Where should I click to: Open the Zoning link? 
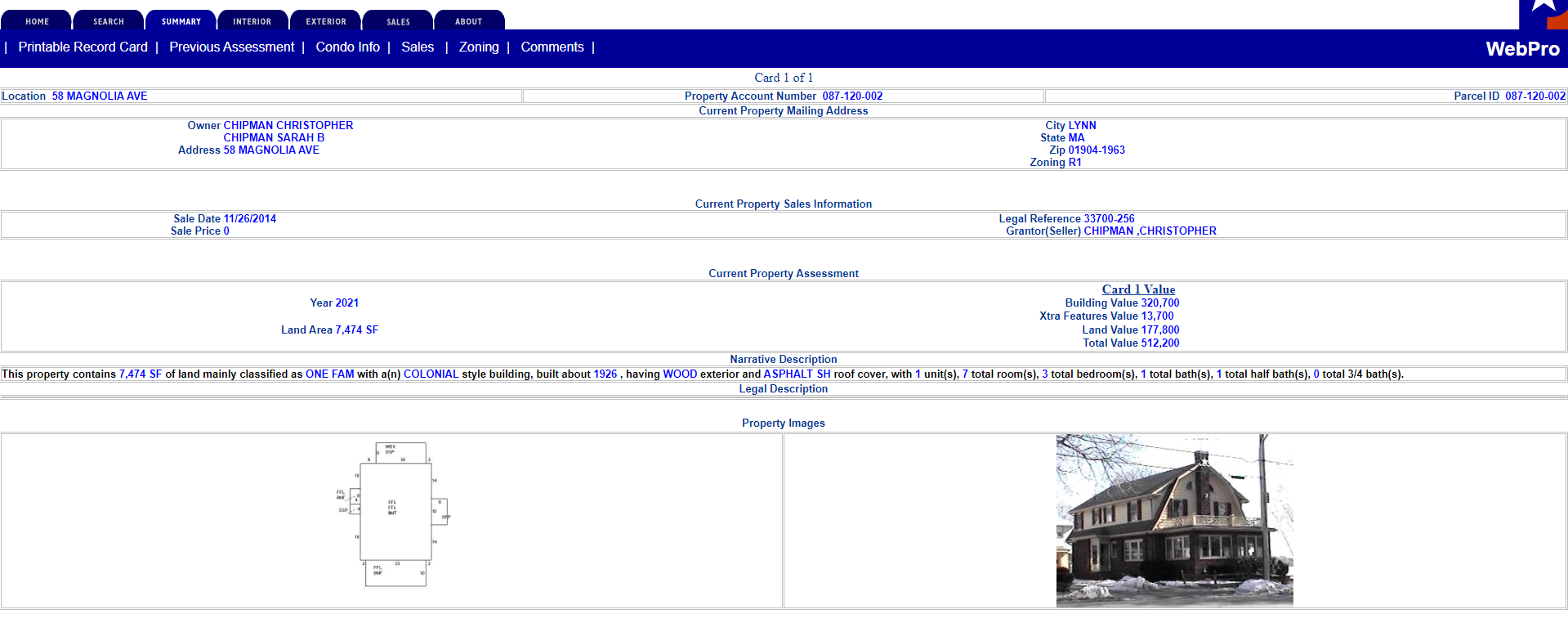[479, 47]
